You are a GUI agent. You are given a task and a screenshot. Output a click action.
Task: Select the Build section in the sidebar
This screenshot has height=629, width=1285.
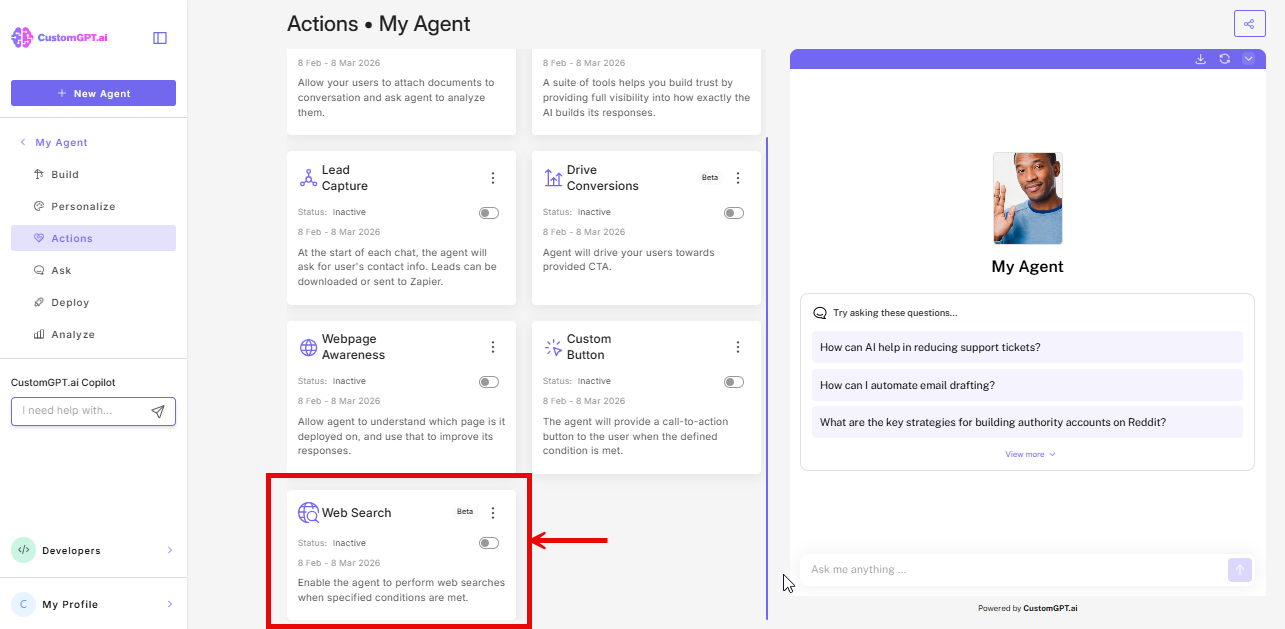point(63,174)
